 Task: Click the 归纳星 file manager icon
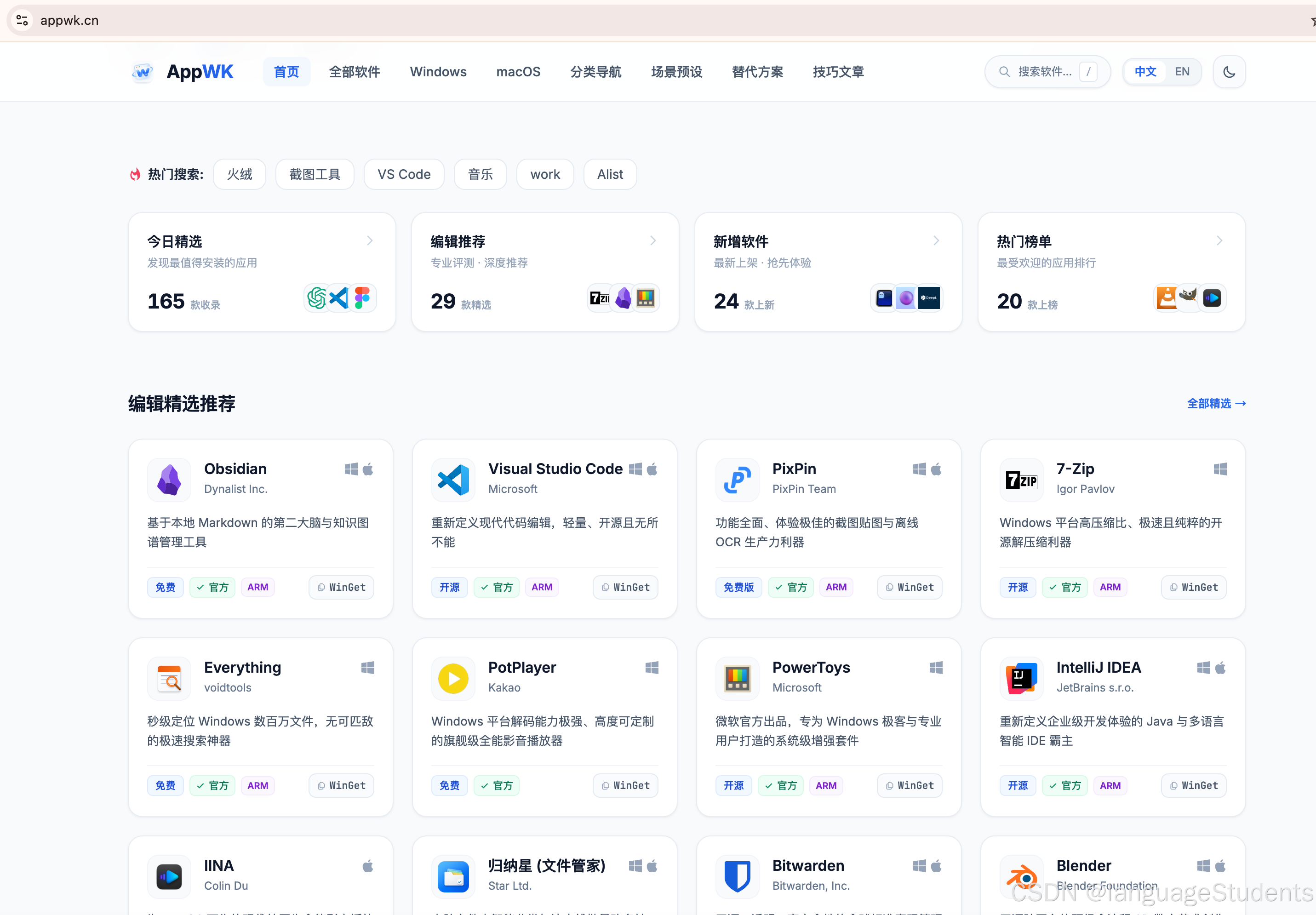point(453,876)
